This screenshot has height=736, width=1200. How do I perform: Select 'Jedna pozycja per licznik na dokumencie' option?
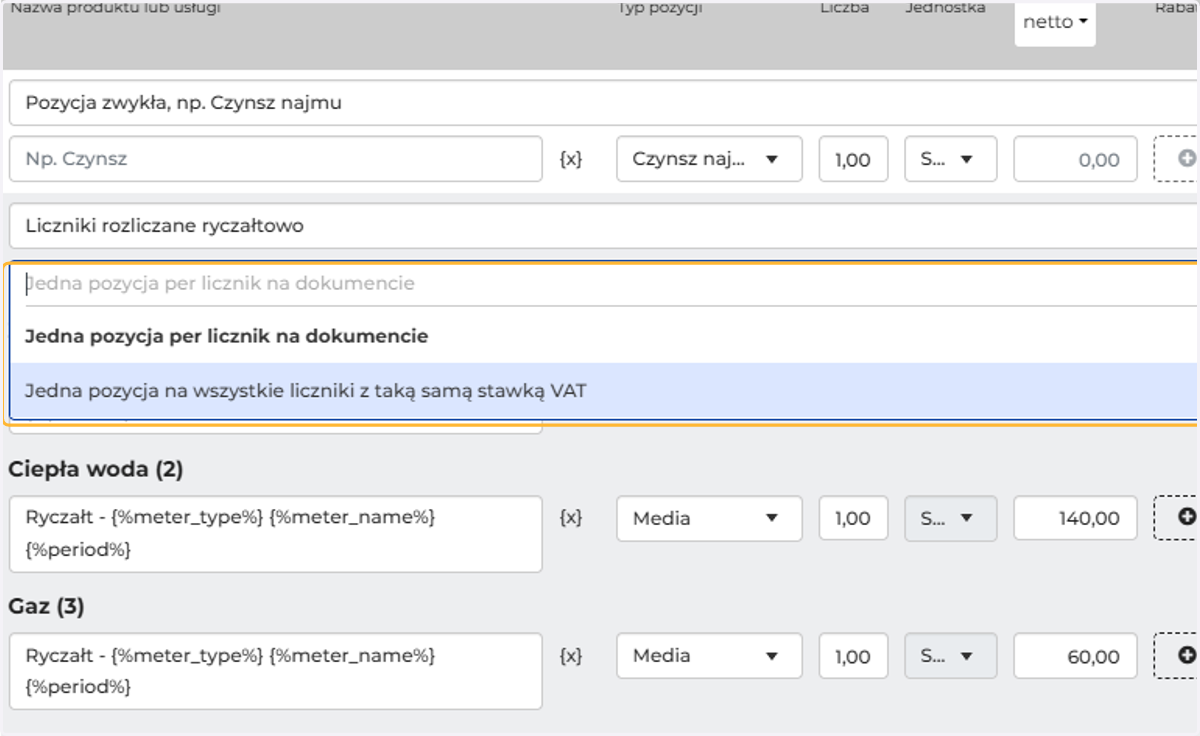click(x=604, y=336)
